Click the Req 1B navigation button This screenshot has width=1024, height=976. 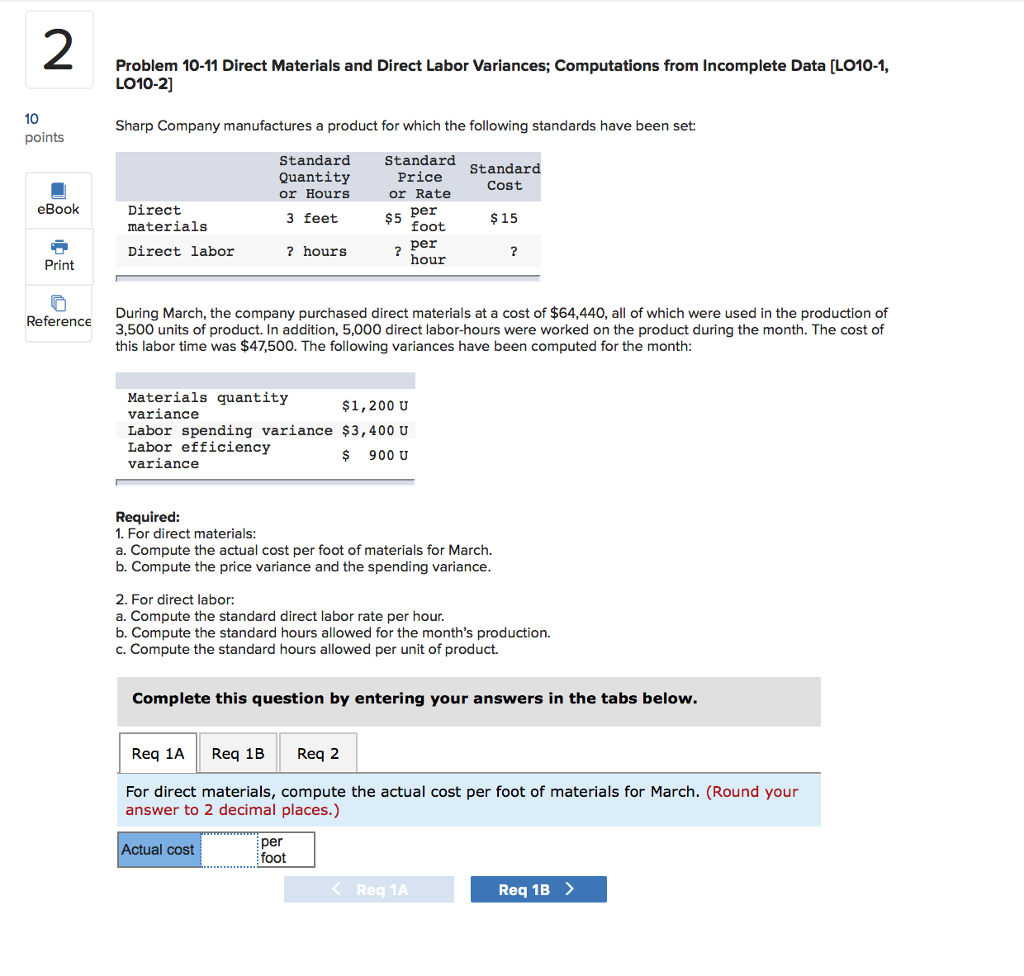click(538, 888)
